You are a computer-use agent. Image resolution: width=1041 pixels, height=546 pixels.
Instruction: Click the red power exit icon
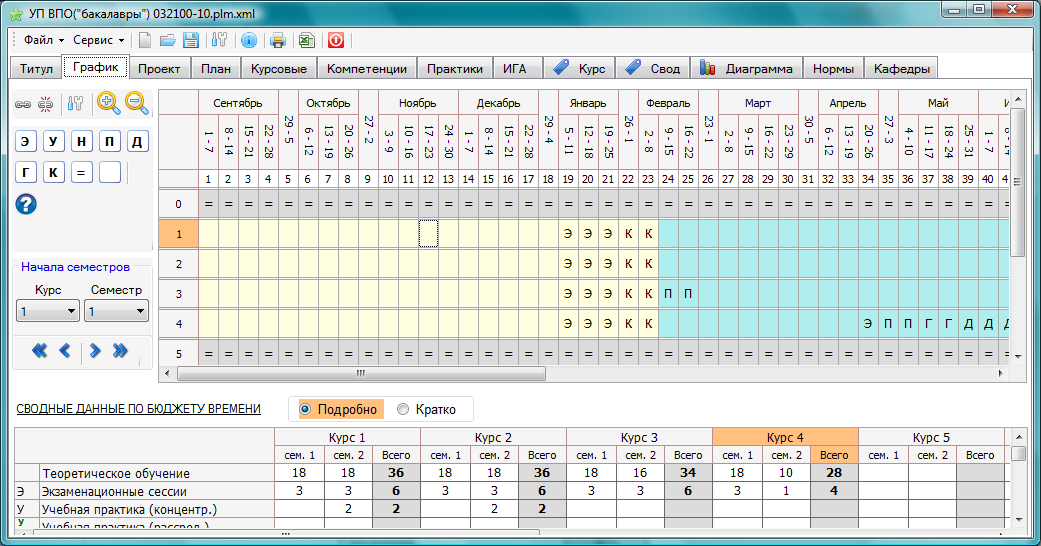pyautogui.click(x=336, y=41)
